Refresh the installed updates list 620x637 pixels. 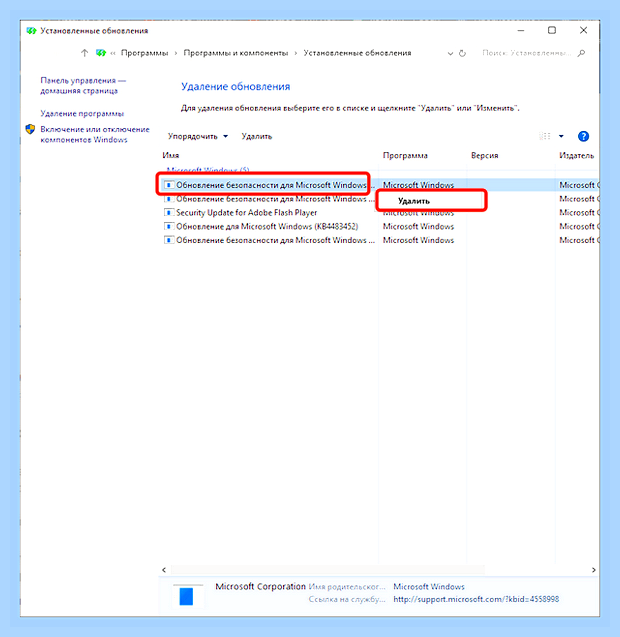(x=462, y=53)
